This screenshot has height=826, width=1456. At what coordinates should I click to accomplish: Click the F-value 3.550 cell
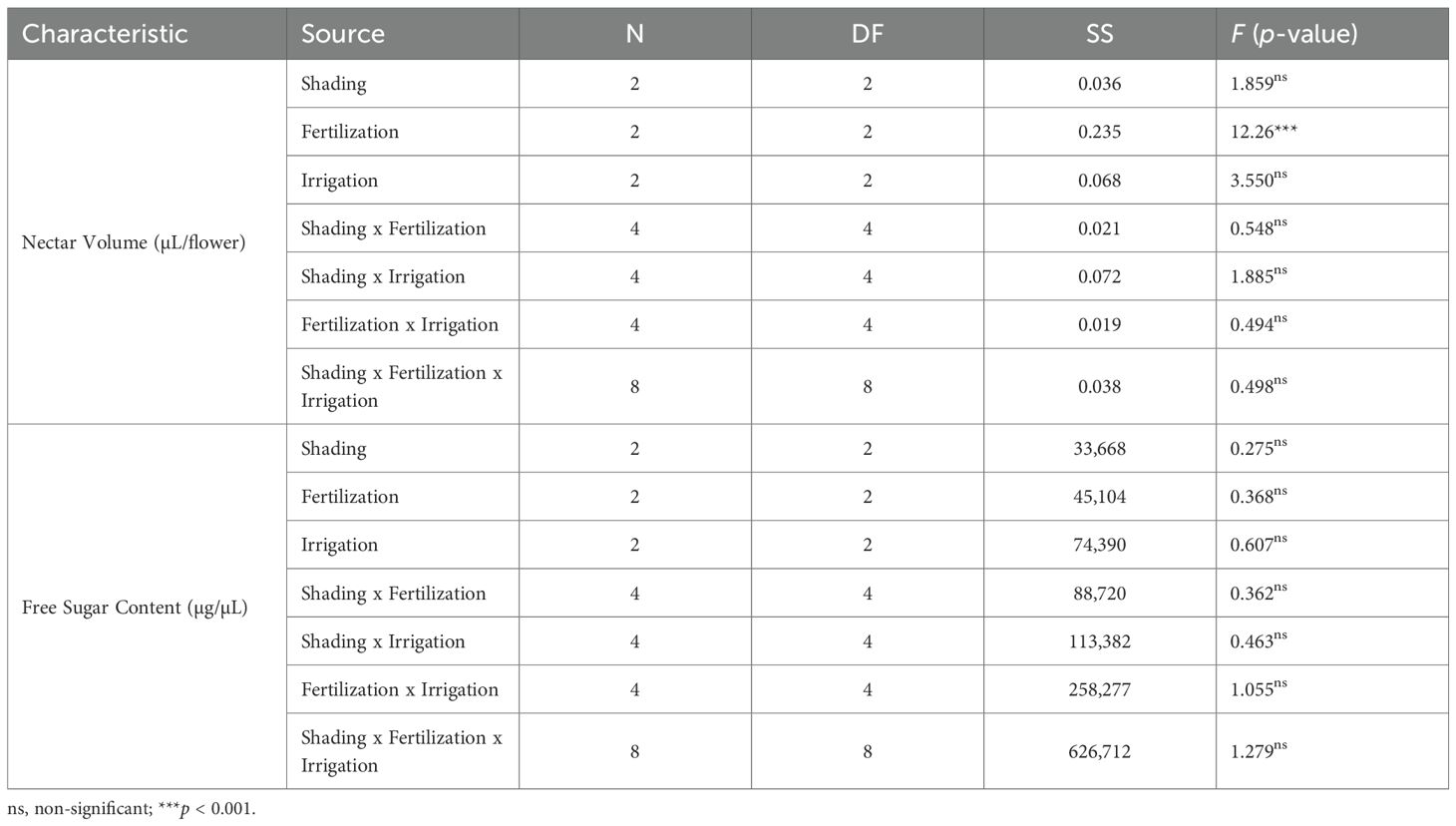(x=1258, y=181)
